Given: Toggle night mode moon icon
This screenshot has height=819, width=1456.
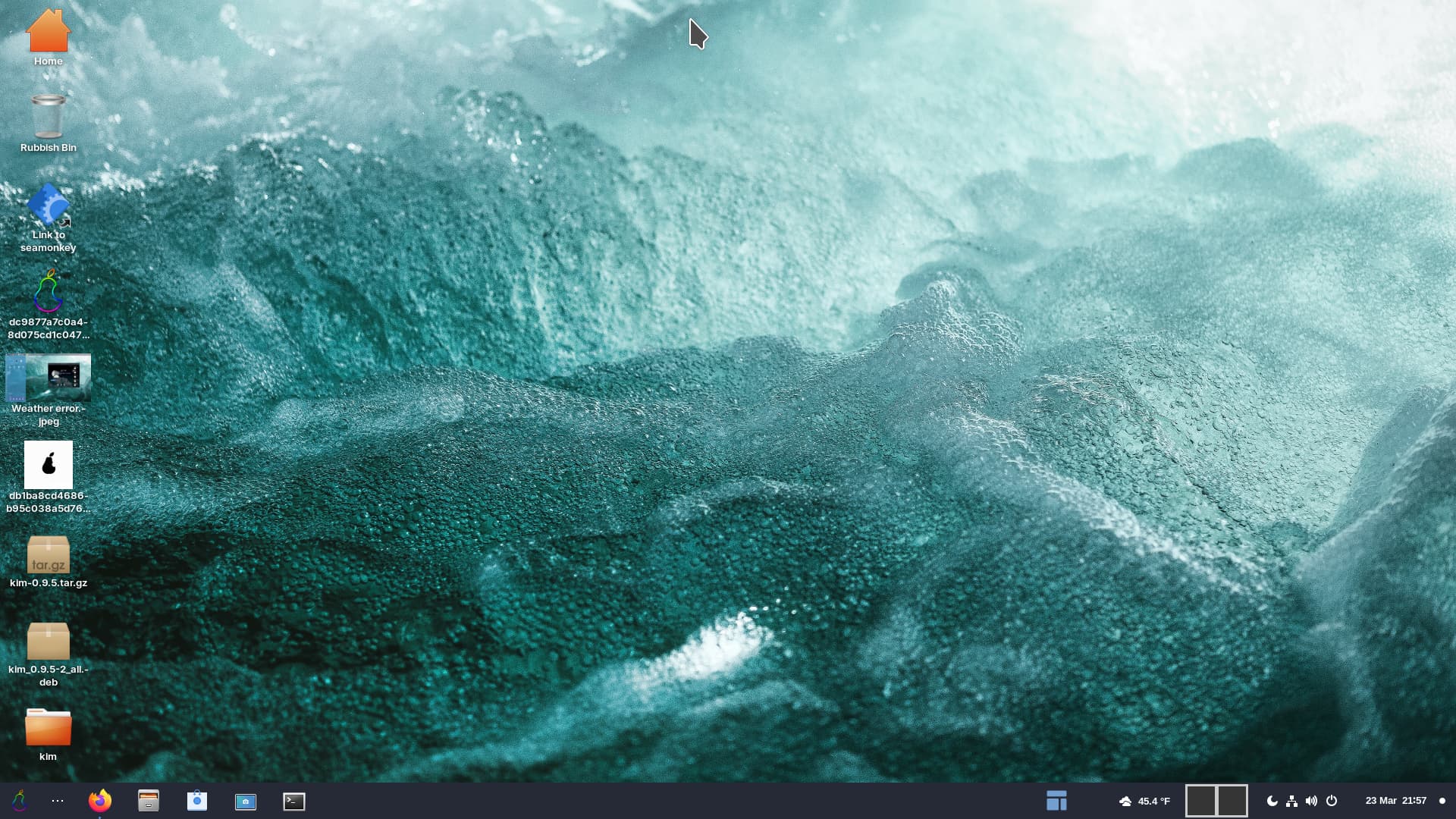Looking at the screenshot, I should click(x=1272, y=801).
